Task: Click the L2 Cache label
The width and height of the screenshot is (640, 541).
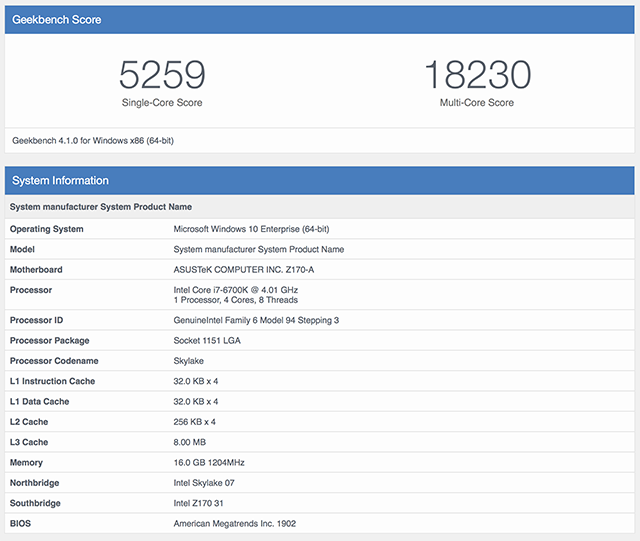Action: (29, 422)
